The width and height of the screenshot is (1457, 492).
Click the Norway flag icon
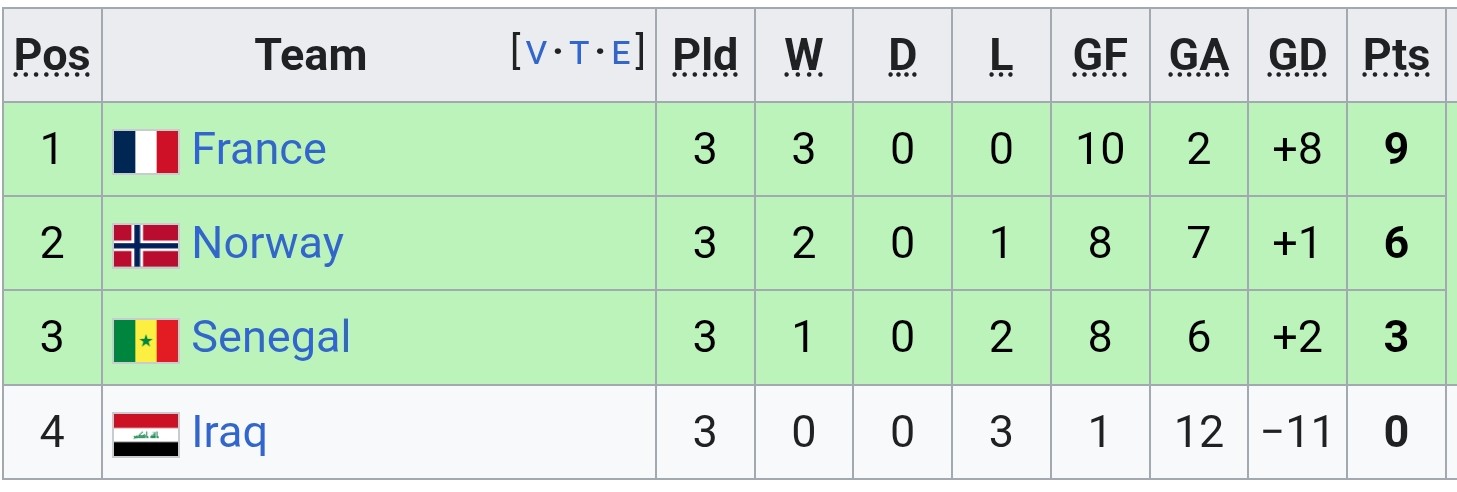pyautogui.click(x=146, y=246)
